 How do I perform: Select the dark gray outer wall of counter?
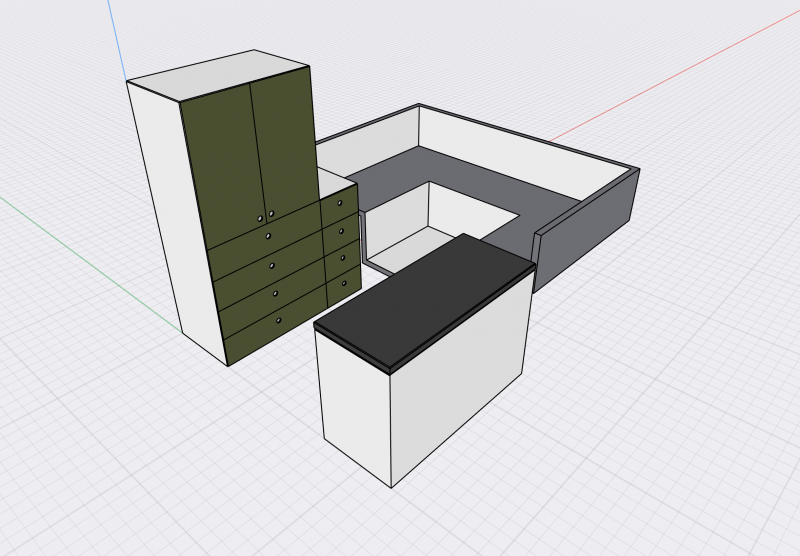(587, 230)
